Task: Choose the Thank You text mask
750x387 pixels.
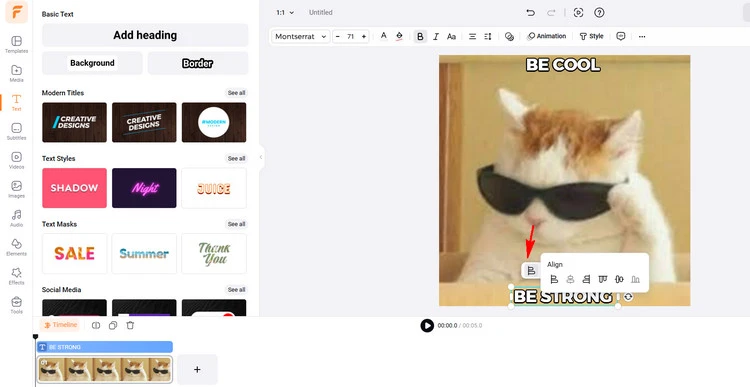Action: pos(214,254)
